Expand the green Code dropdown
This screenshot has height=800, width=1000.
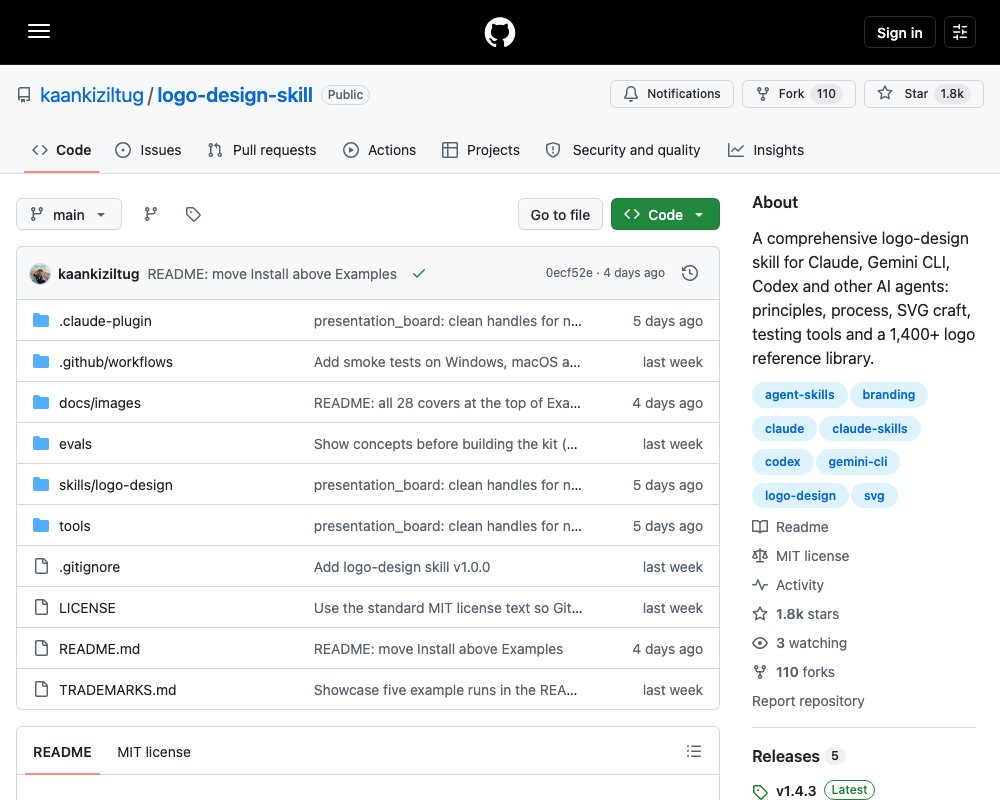pos(665,214)
